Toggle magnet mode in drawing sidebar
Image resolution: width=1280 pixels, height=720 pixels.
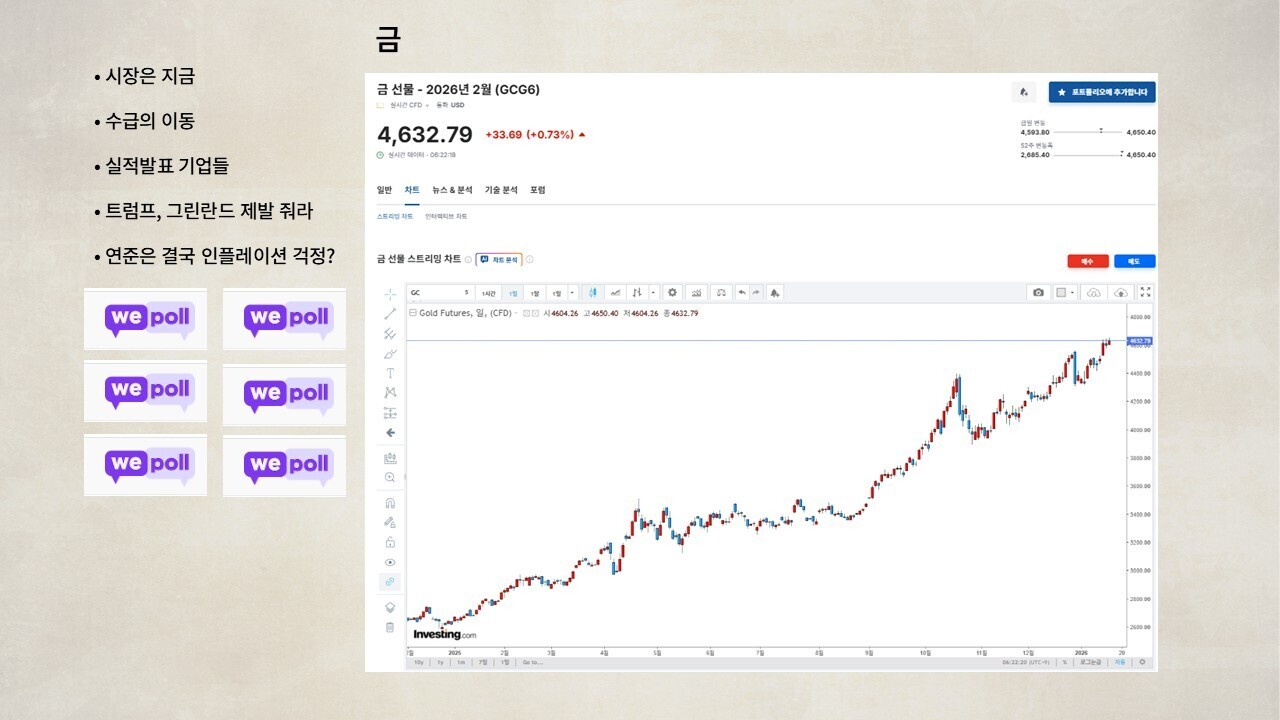click(390, 503)
